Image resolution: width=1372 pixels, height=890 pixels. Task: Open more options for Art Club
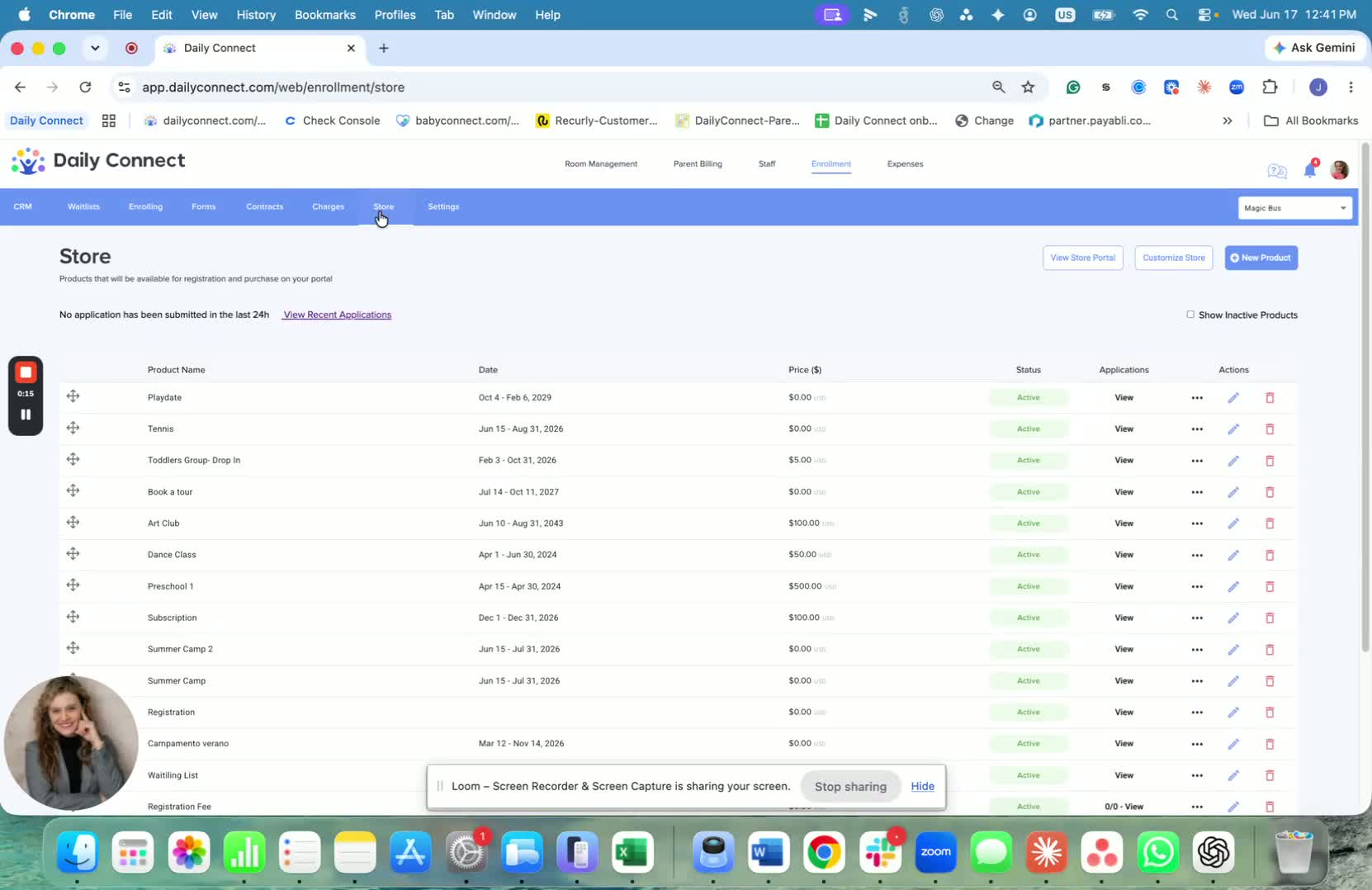point(1197,523)
